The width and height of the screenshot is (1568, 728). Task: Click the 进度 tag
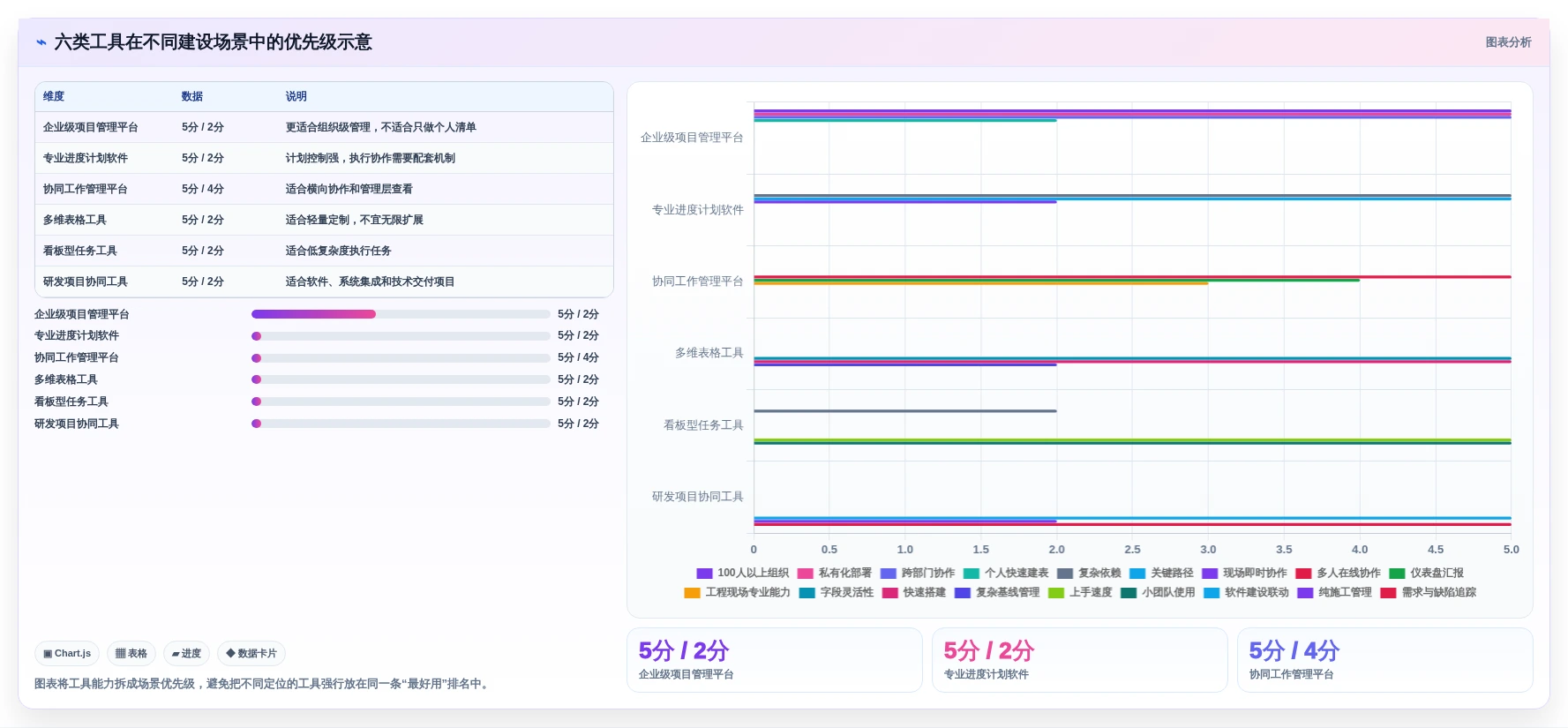click(186, 654)
